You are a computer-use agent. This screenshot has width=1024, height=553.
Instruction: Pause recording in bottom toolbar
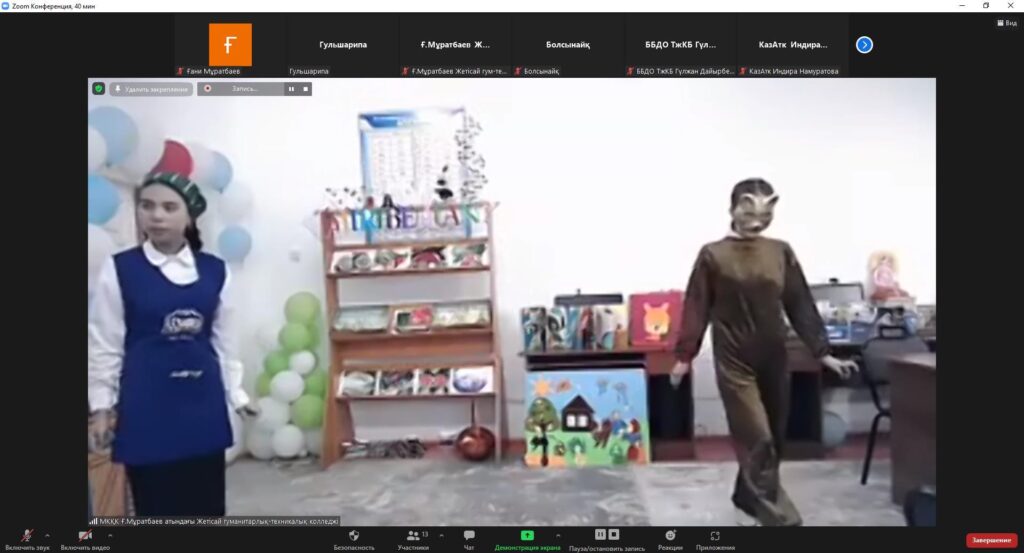tap(600, 535)
